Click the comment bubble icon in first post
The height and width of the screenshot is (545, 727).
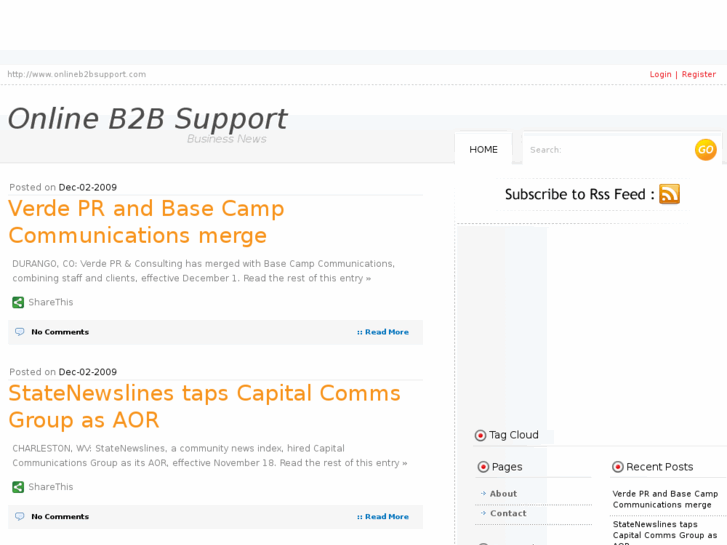[19, 332]
